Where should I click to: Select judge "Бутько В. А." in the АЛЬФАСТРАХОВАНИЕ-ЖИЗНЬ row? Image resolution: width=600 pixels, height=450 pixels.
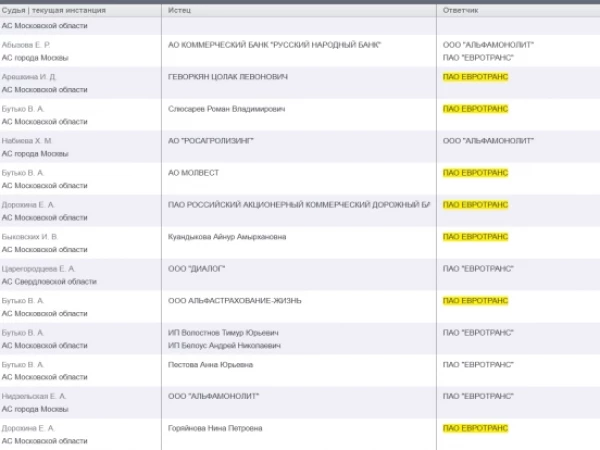(23, 301)
